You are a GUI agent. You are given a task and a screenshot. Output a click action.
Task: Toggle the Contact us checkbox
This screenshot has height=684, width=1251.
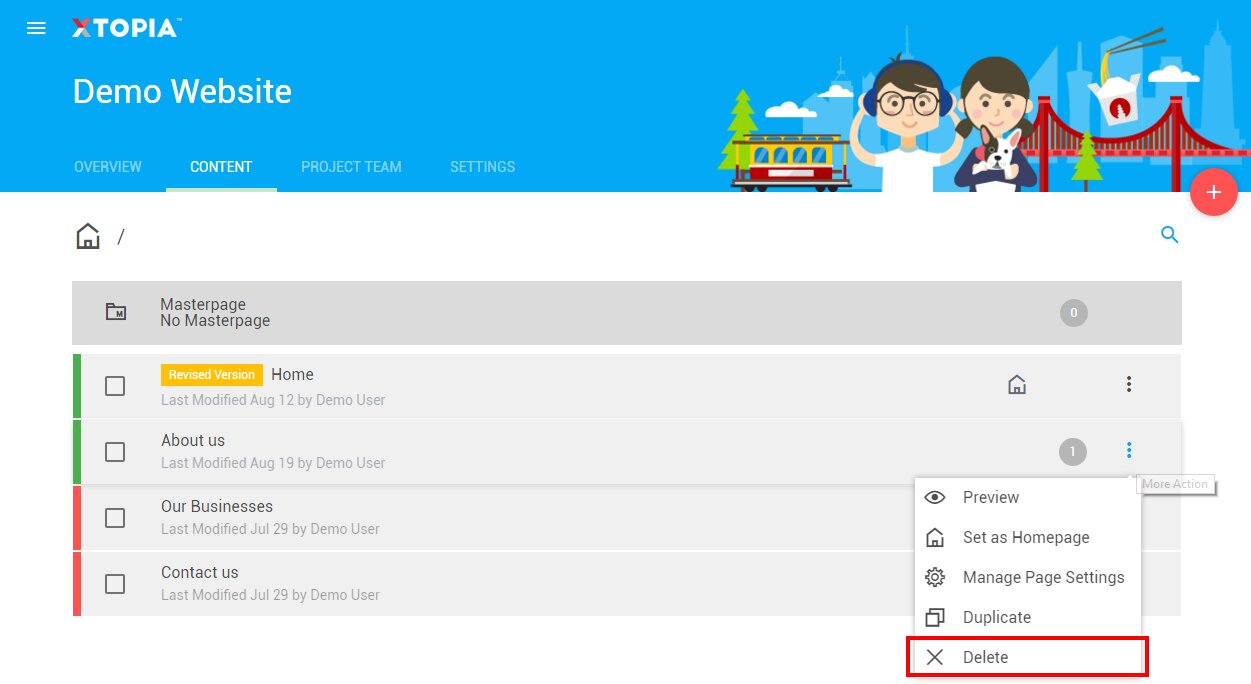pyautogui.click(x=115, y=584)
